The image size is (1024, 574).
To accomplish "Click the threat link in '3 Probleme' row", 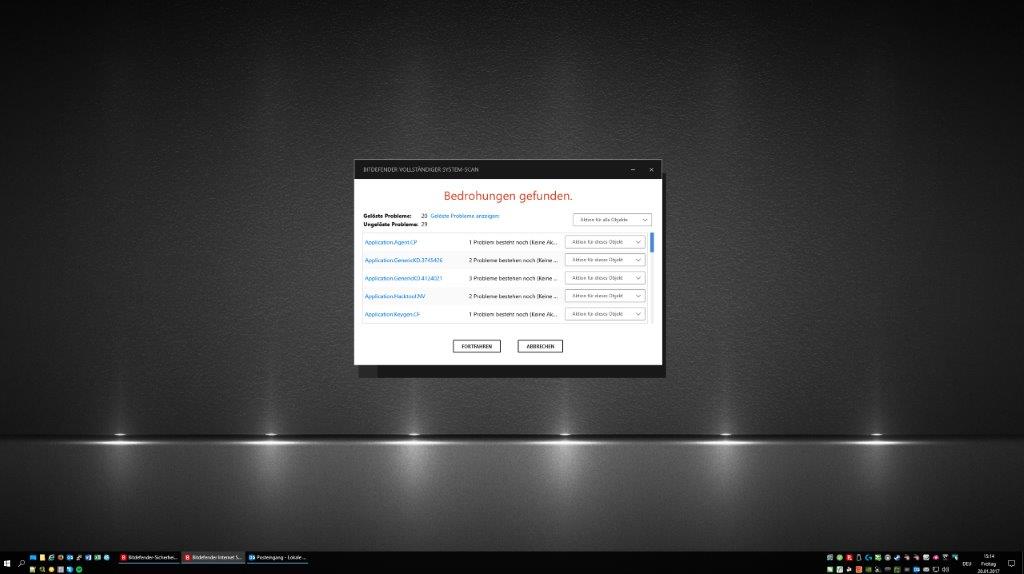I will click(x=403, y=278).
